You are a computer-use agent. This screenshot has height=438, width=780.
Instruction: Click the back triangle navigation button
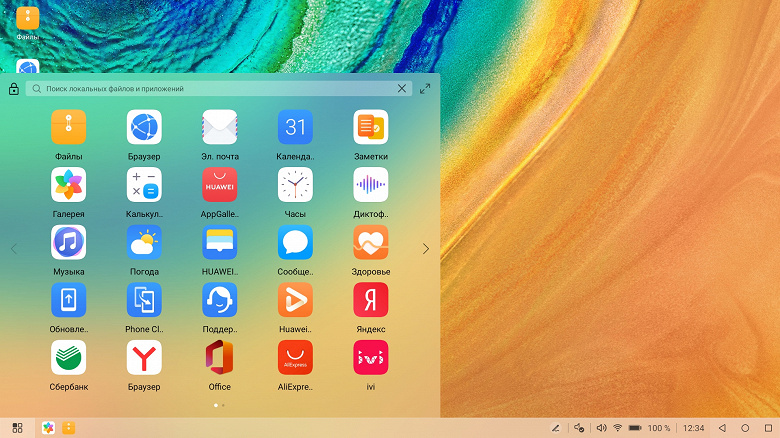click(722, 428)
